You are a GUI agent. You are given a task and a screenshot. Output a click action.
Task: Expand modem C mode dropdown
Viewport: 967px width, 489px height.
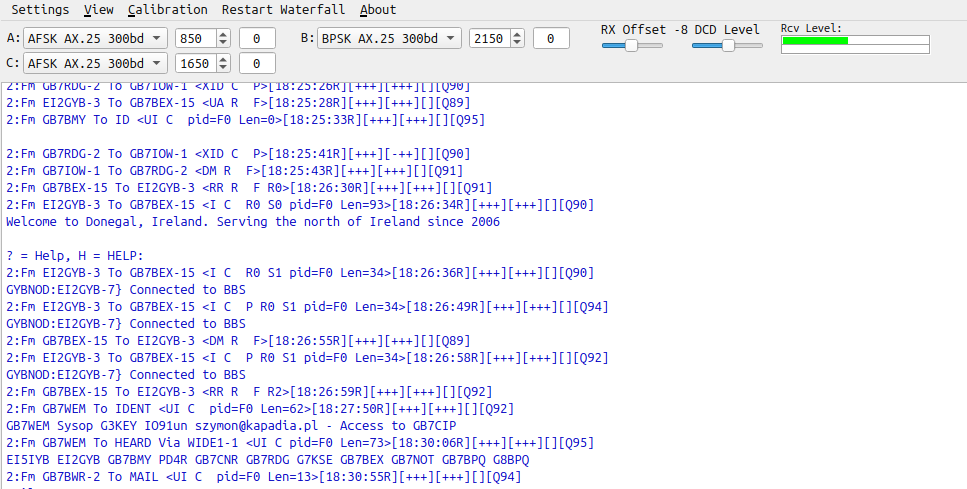[x=95, y=63]
